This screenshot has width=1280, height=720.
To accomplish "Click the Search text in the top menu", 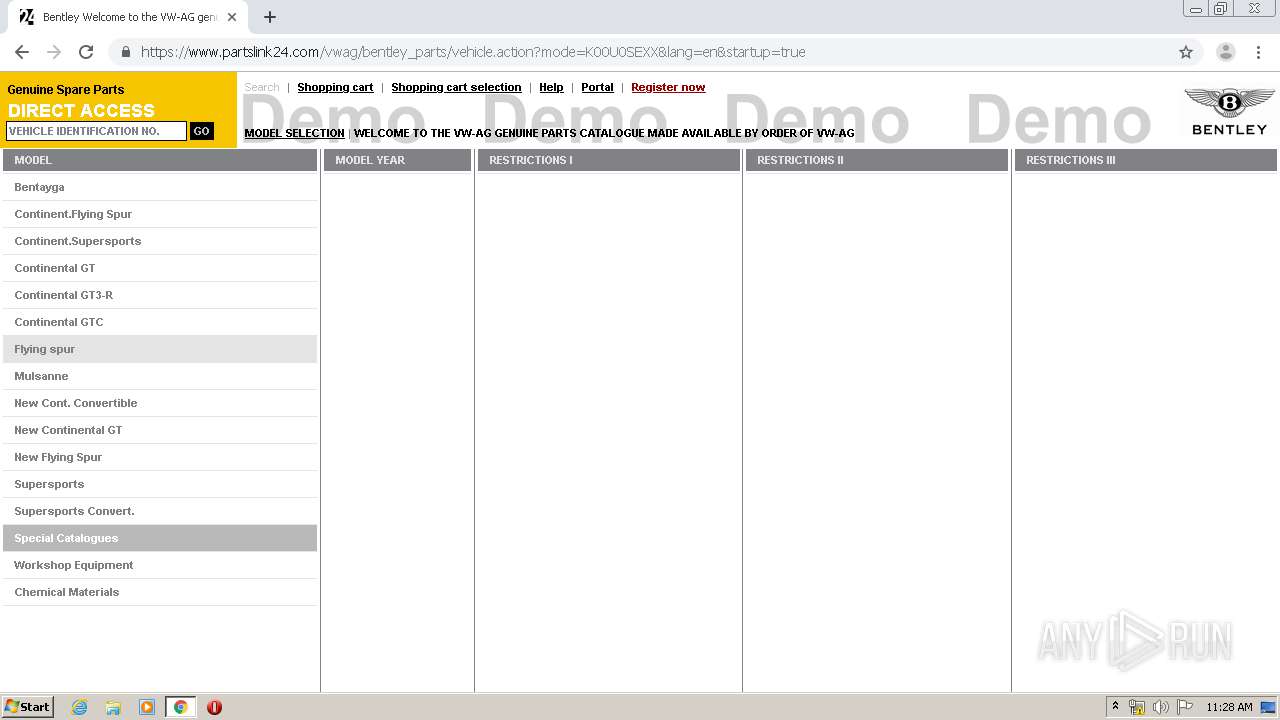I will click(262, 87).
